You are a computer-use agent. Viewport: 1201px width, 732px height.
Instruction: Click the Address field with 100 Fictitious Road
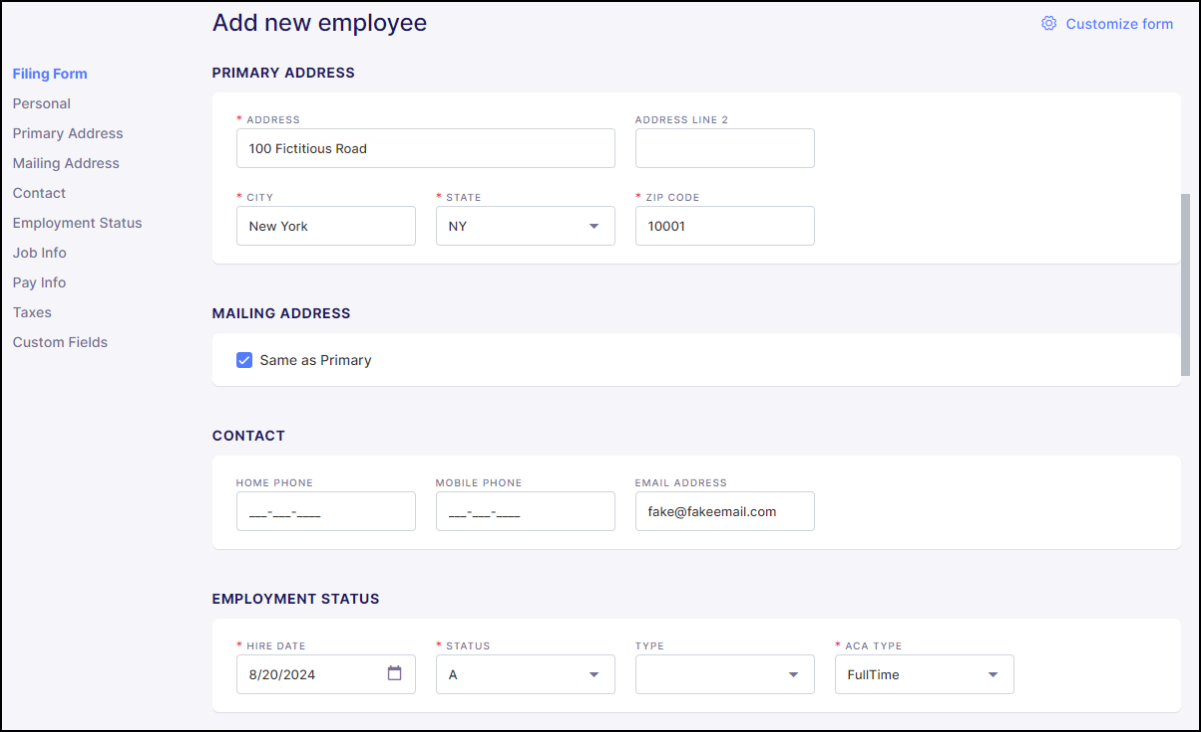coord(425,148)
